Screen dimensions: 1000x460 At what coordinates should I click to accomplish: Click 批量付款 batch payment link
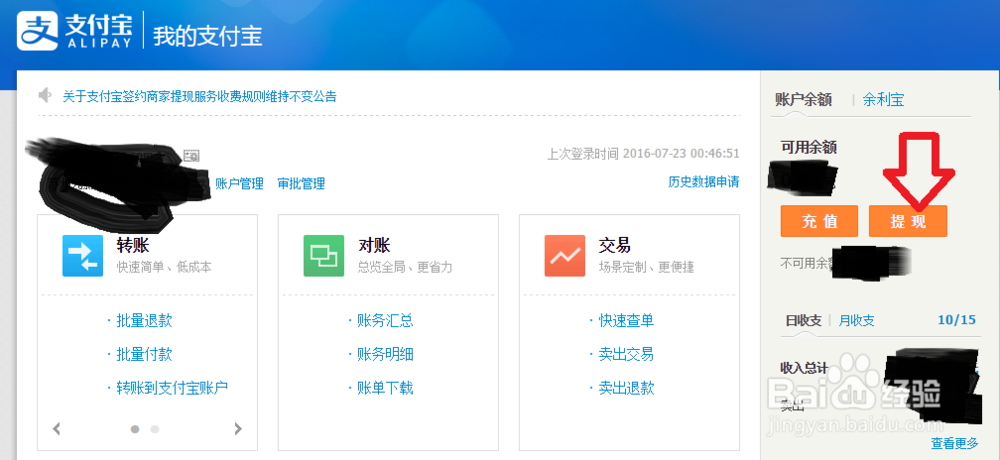tap(144, 354)
